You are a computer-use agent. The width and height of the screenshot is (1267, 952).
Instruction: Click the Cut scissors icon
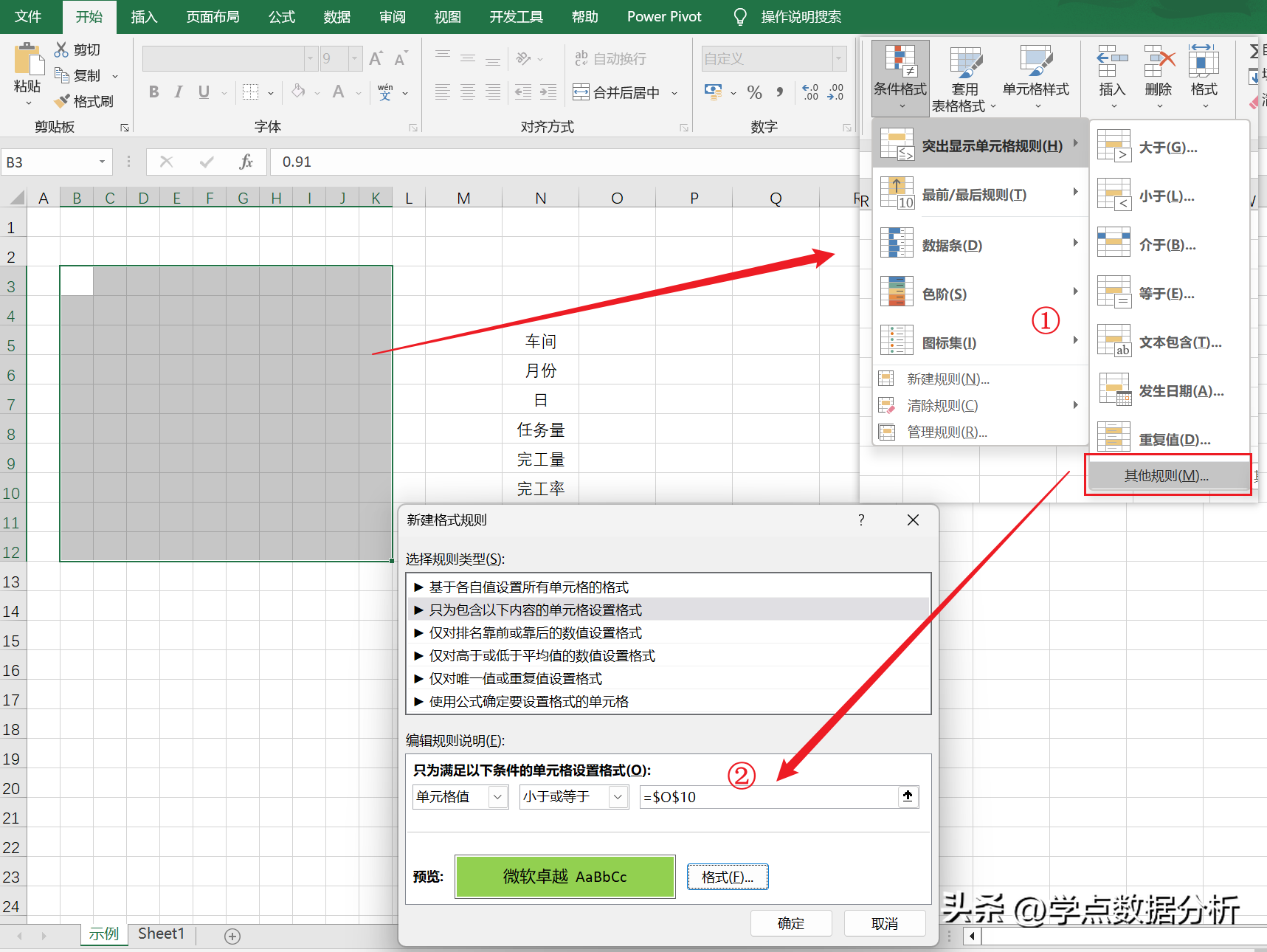62,49
